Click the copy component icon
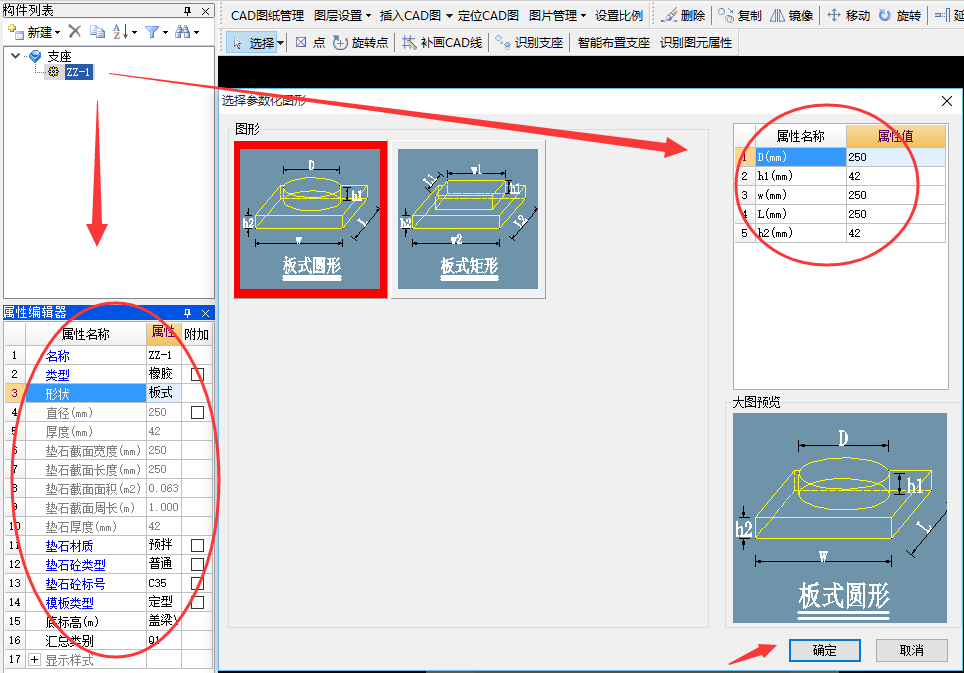The image size is (964, 673). (x=97, y=32)
